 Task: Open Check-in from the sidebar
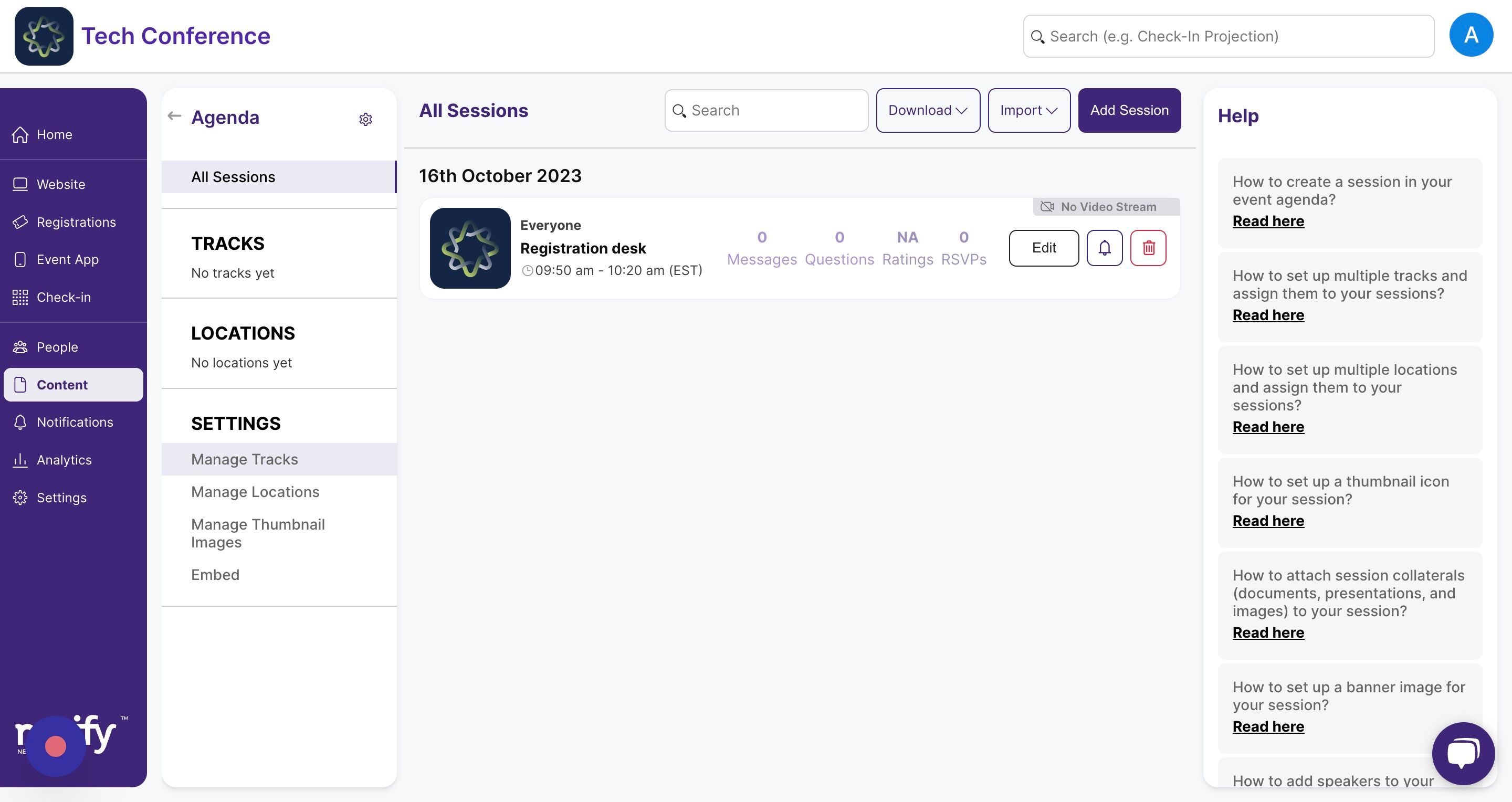click(64, 298)
